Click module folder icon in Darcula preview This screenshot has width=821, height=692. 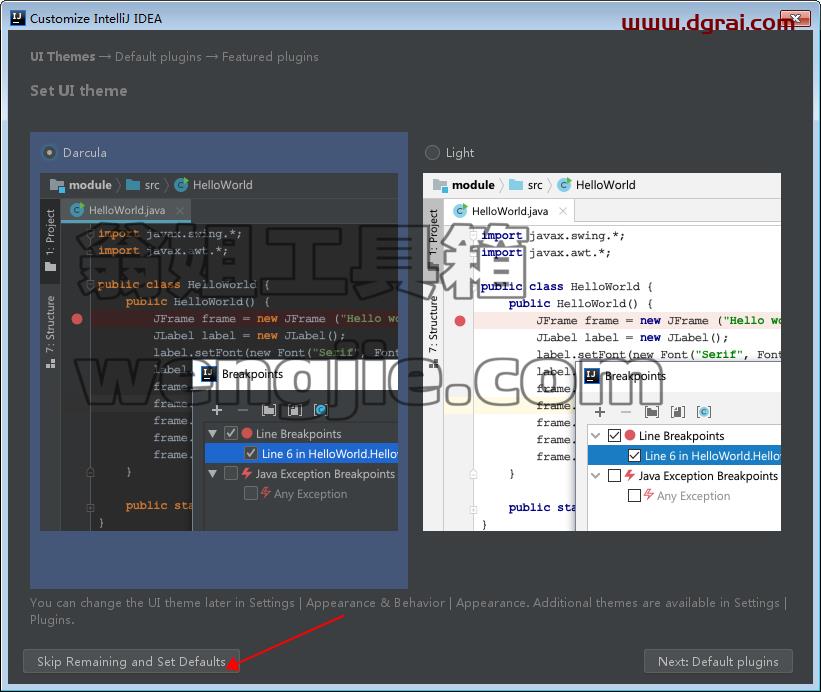point(57,185)
